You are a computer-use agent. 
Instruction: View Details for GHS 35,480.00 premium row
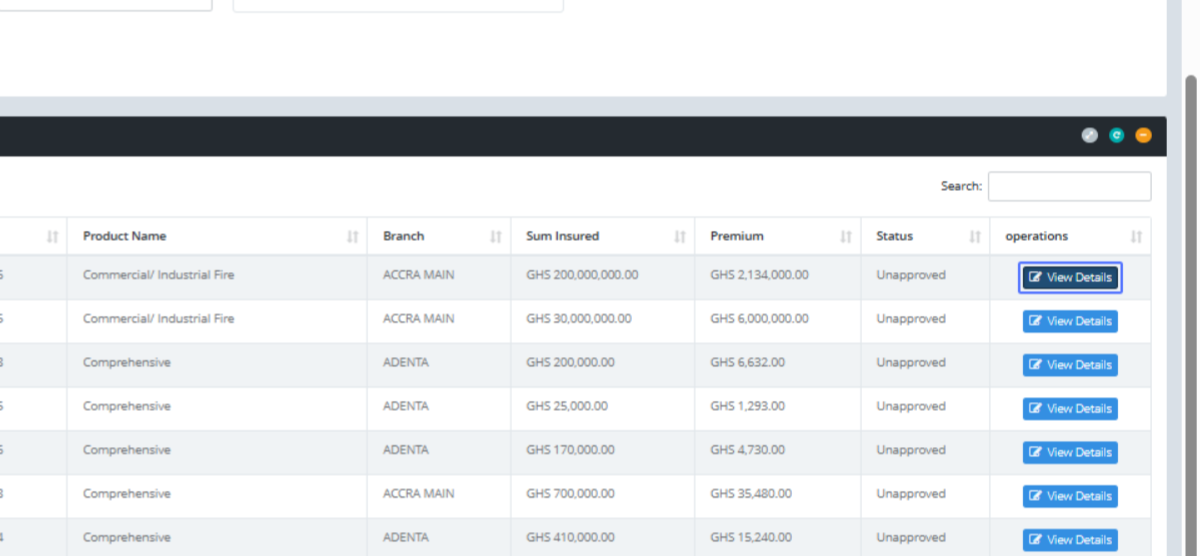click(1070, 496)
